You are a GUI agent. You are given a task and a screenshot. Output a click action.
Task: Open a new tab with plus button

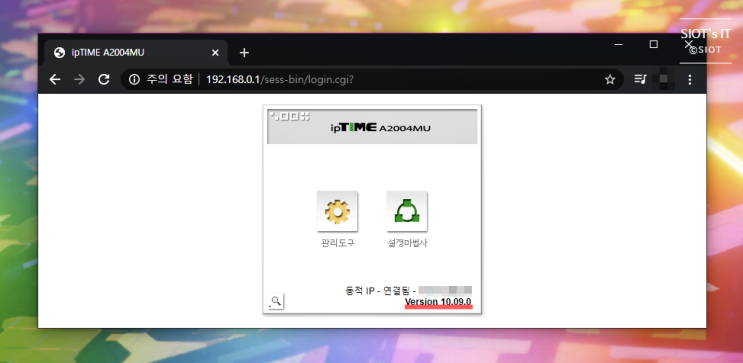tap(244, 53)
